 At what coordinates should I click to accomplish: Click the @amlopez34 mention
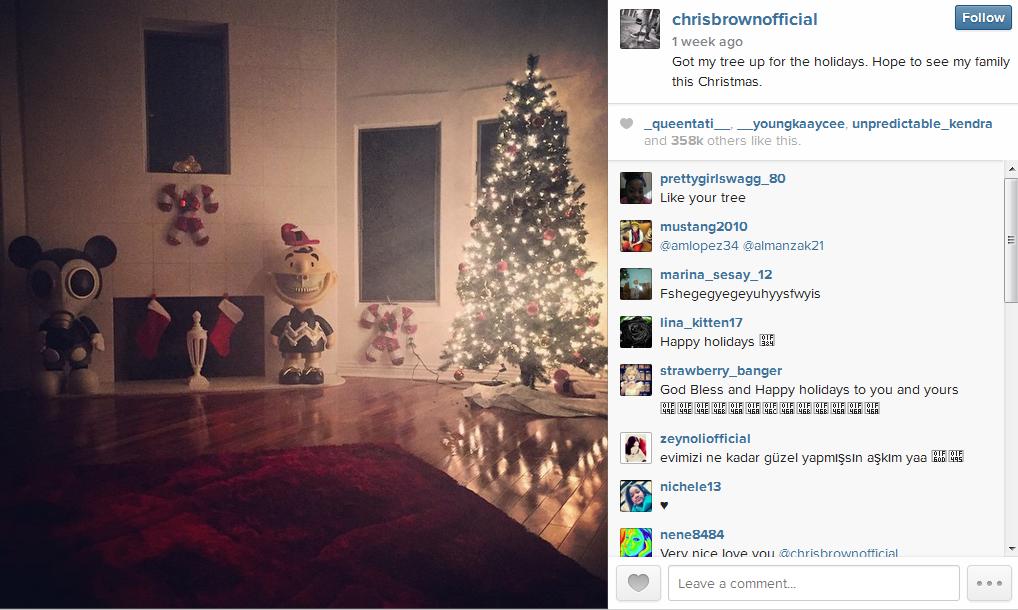coord(699,245)
